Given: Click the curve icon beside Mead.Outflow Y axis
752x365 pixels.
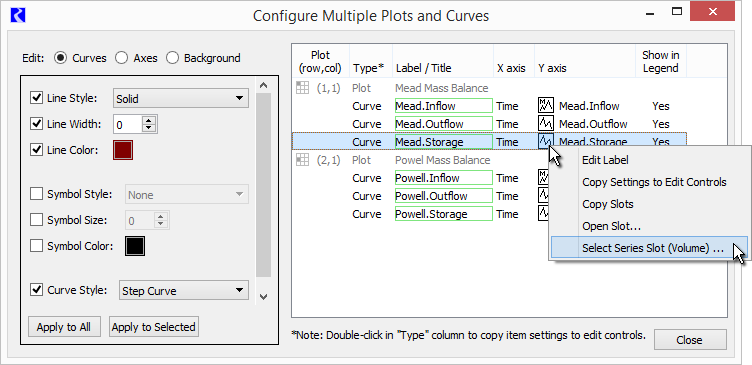Looking at the screenshot, I should pyautogui.click(x=546, y=123).
